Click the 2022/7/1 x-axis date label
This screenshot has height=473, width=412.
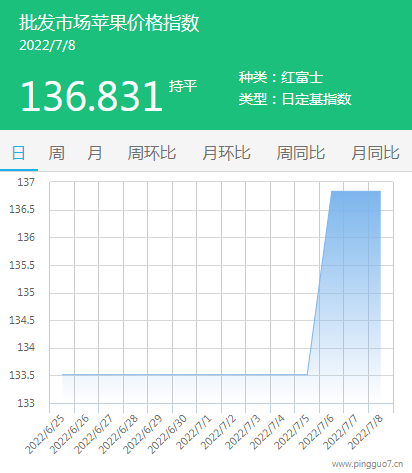point(194,432)
